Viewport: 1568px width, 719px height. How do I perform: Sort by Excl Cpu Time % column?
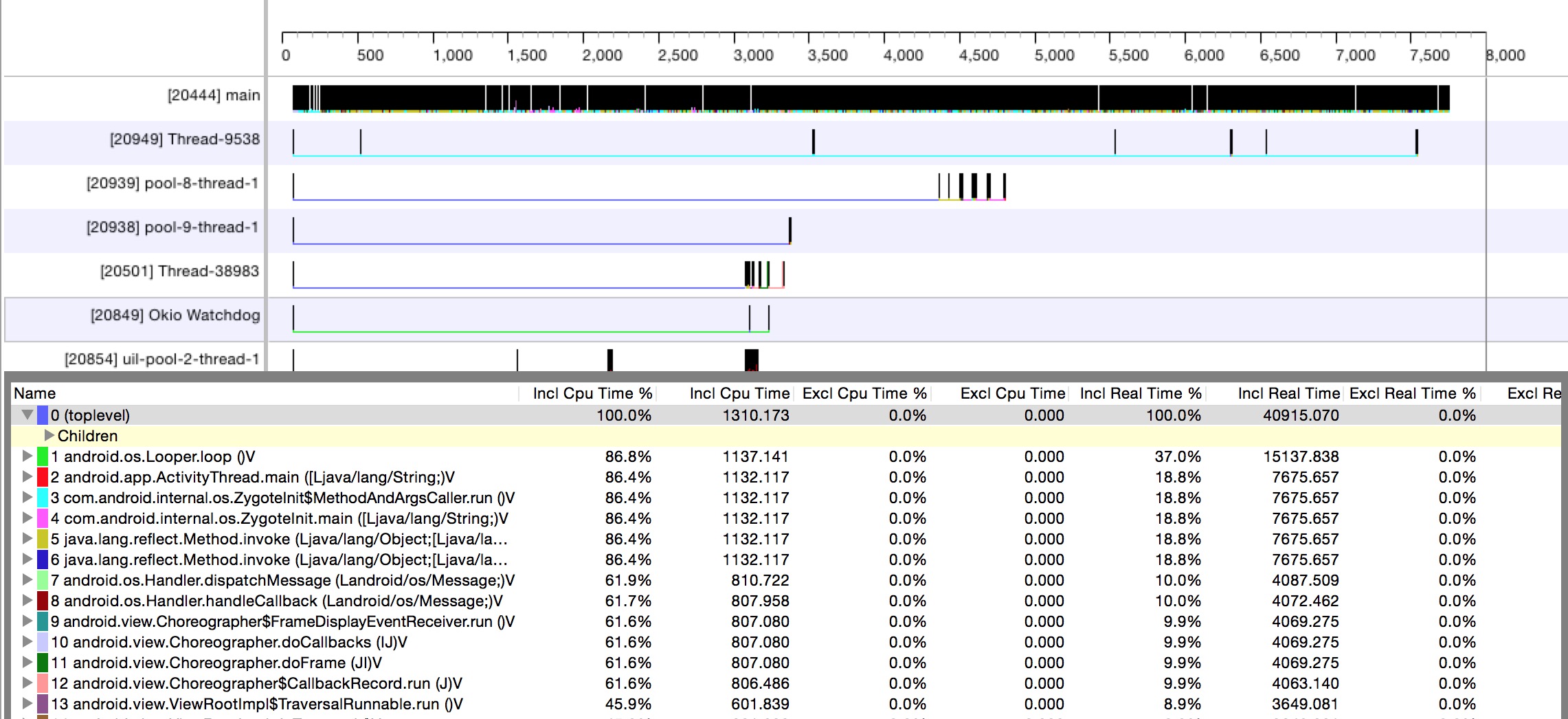862,393
